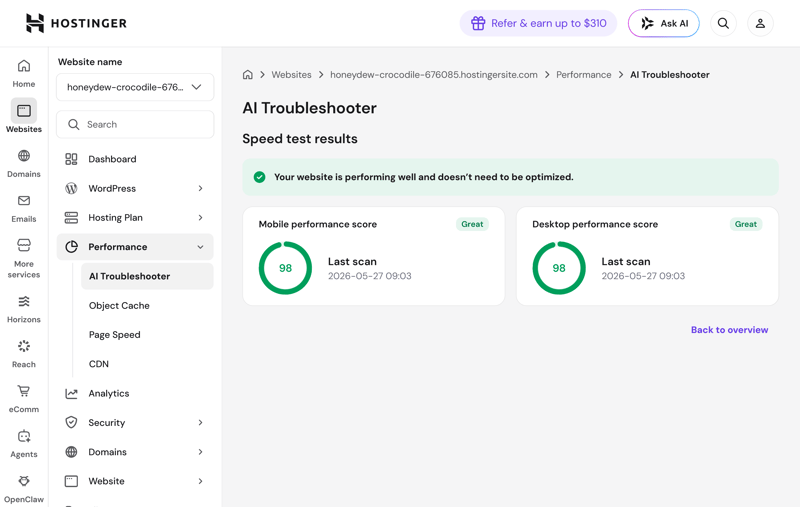Click the Performance pie chart icon

71,247
